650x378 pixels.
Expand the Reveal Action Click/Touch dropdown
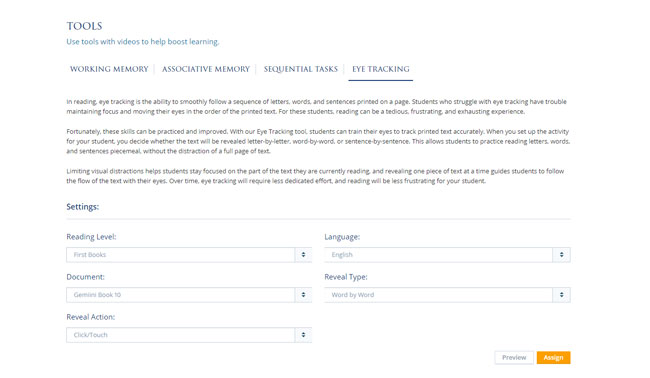[x=189, y=335]
